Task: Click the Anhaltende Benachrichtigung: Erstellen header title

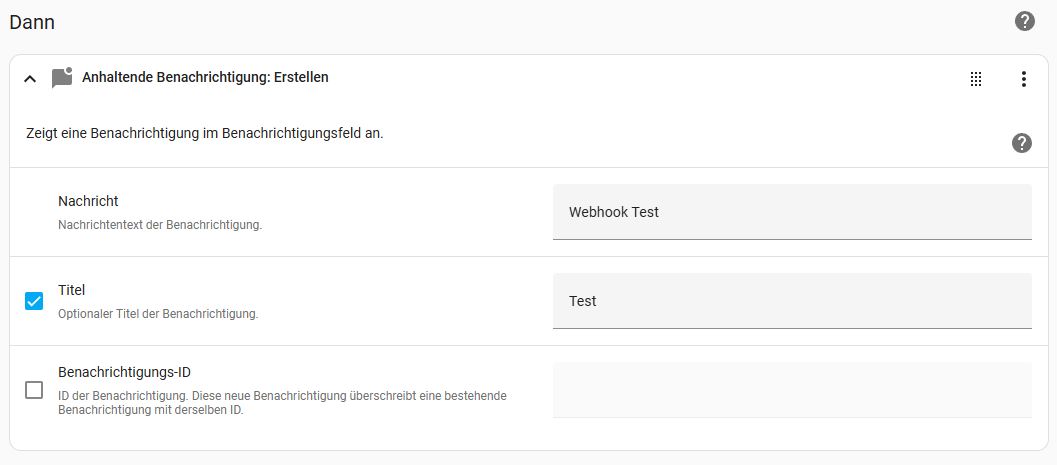Action: [206, 78]
